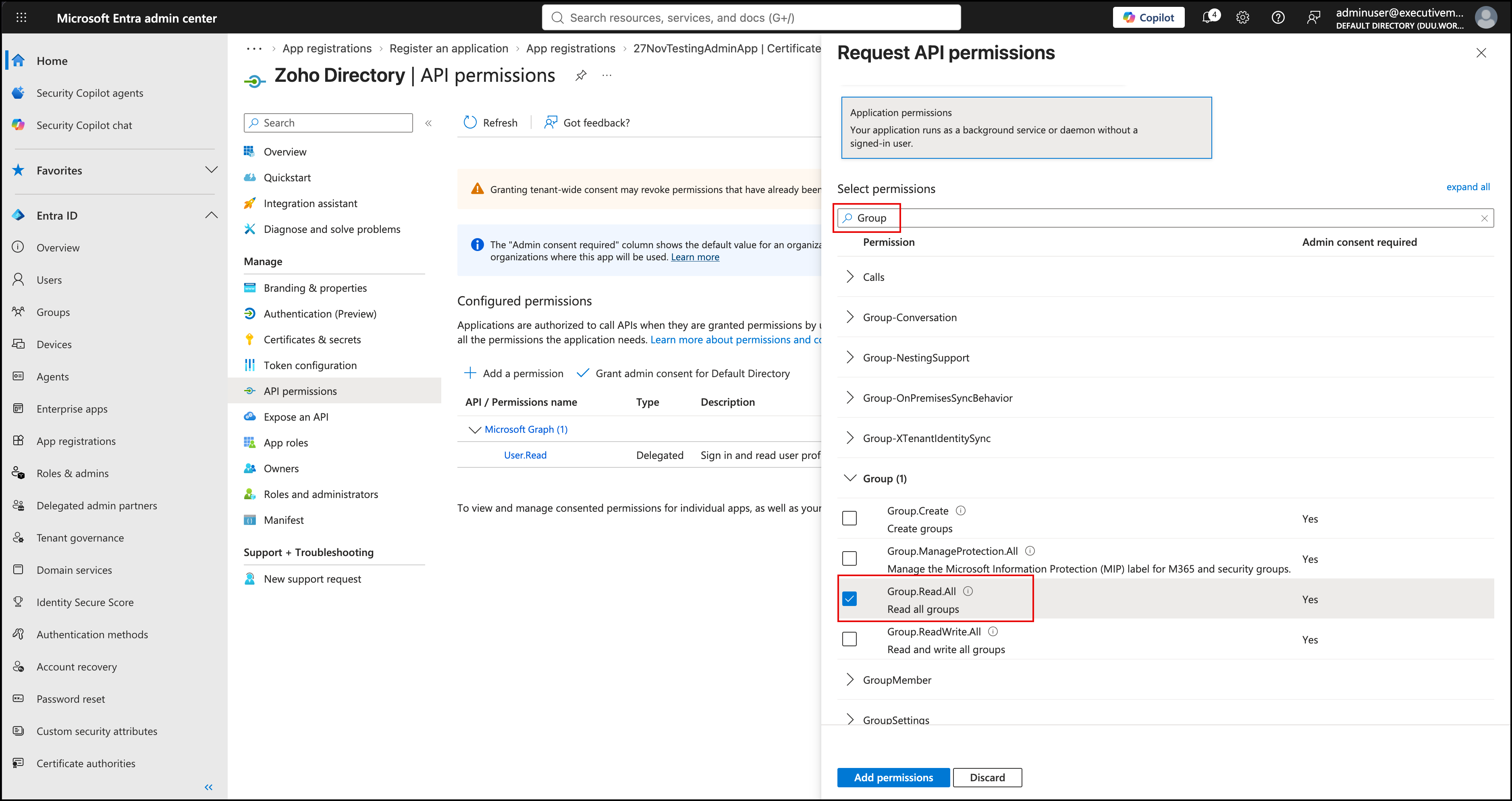The height and width of the screenshot is (801, 1512).
Task: Collapse the Entra ID section
Action: [x=211, y=216]
